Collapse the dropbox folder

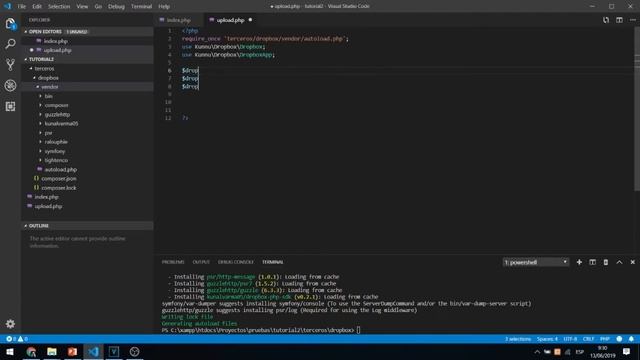[48, 78]
